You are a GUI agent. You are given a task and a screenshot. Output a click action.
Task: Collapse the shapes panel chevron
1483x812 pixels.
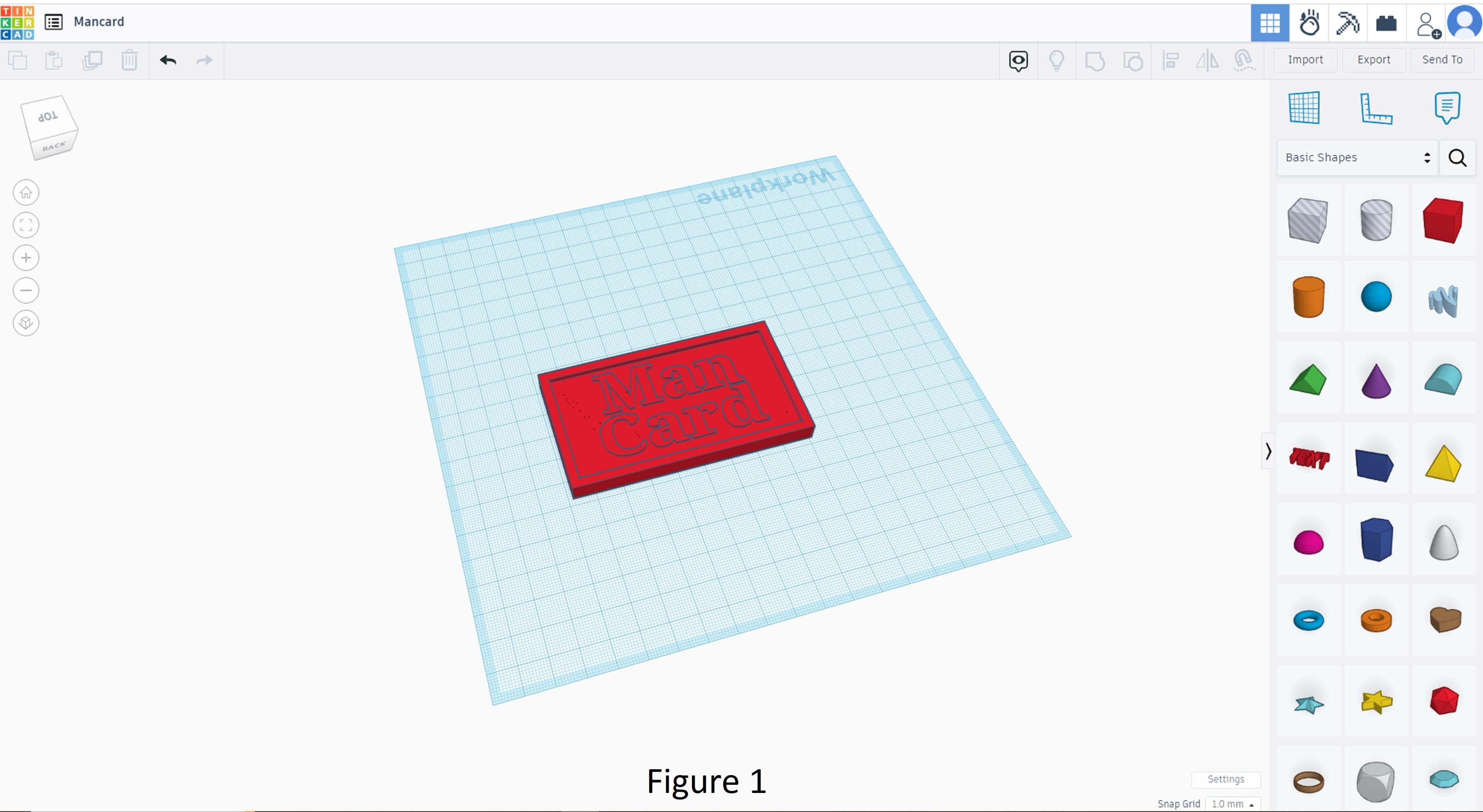[x=1268, y=451]
